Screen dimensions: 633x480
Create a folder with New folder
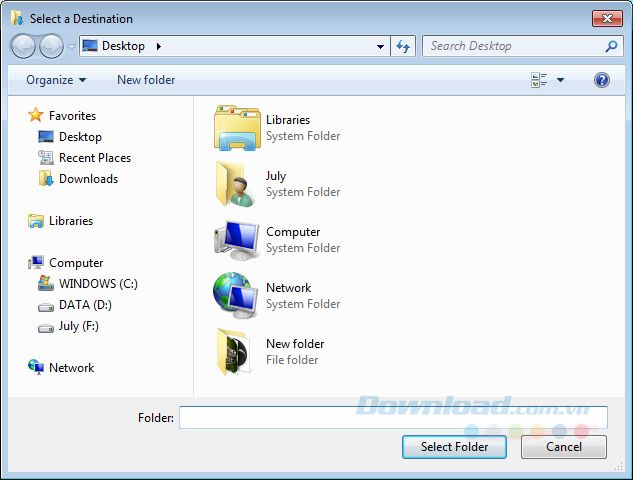point(146,80)
